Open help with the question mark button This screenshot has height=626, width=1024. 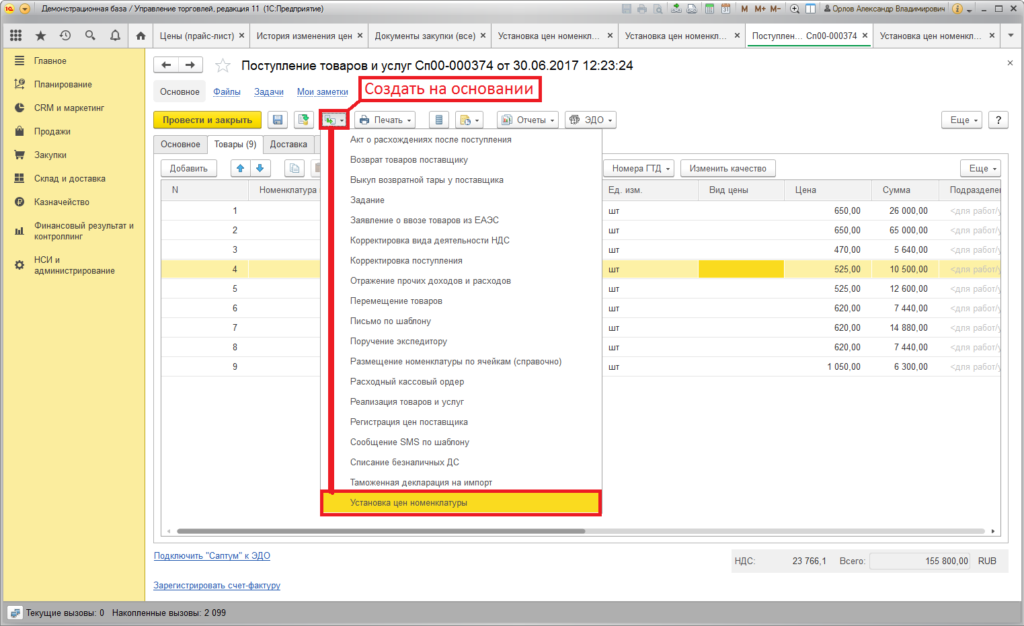point(997,120)
